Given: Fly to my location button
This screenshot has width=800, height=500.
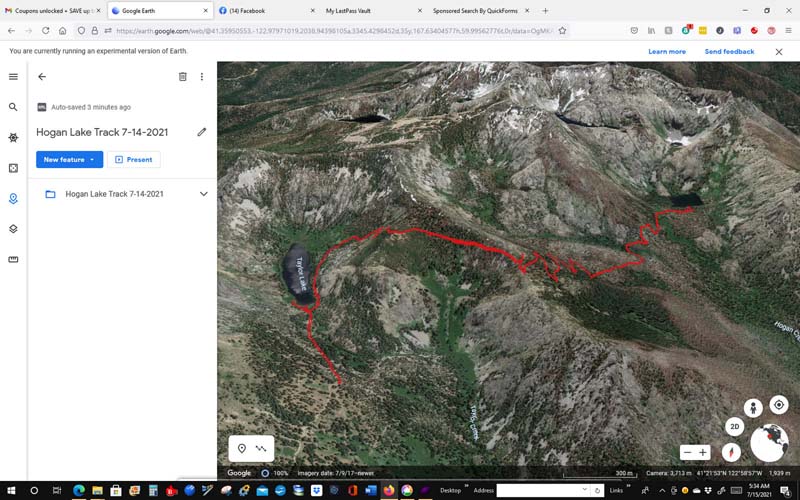Looking at the screenshot, I should [778, 405].
